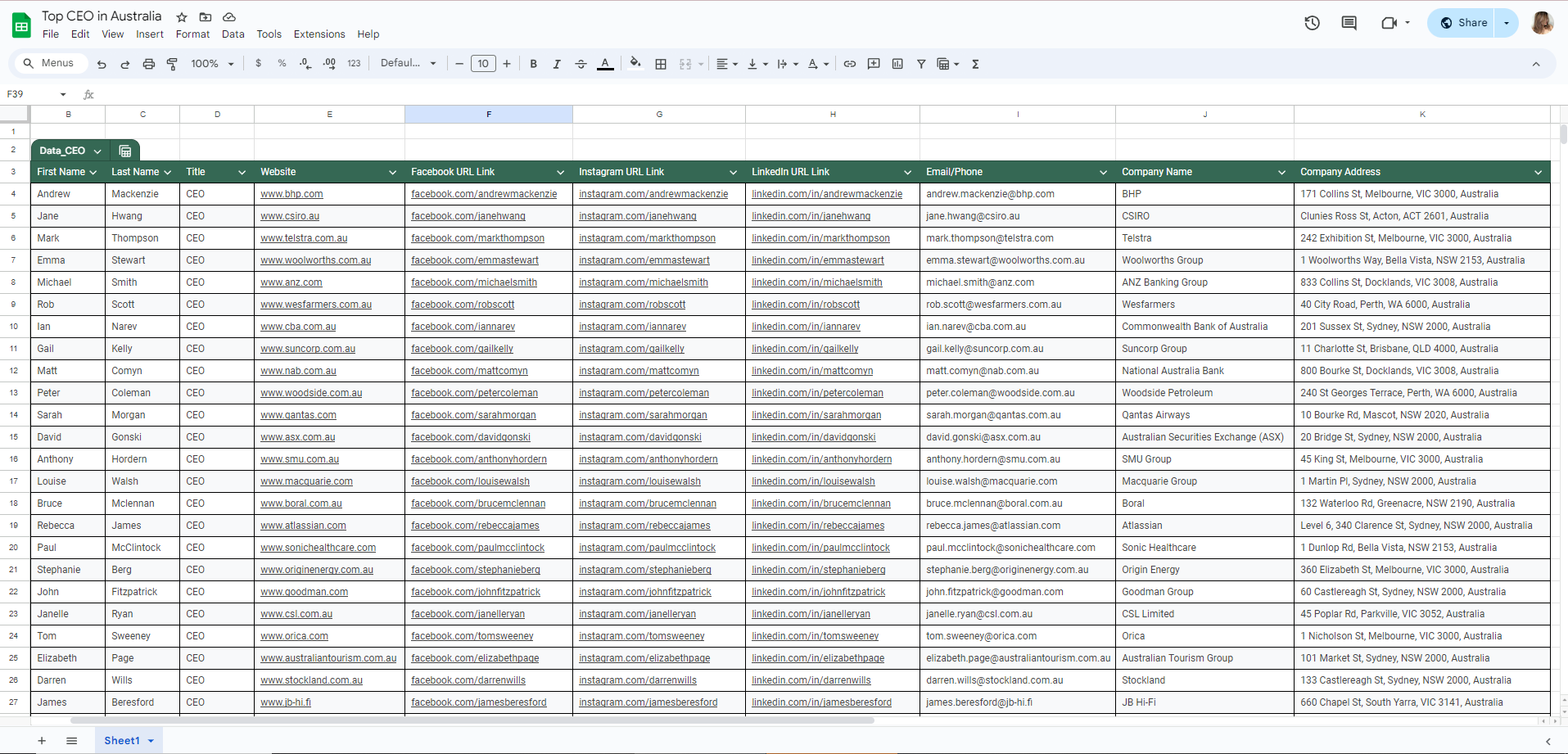
Task: Star the Top CEO in Australia document
Action: coord(182,16)
